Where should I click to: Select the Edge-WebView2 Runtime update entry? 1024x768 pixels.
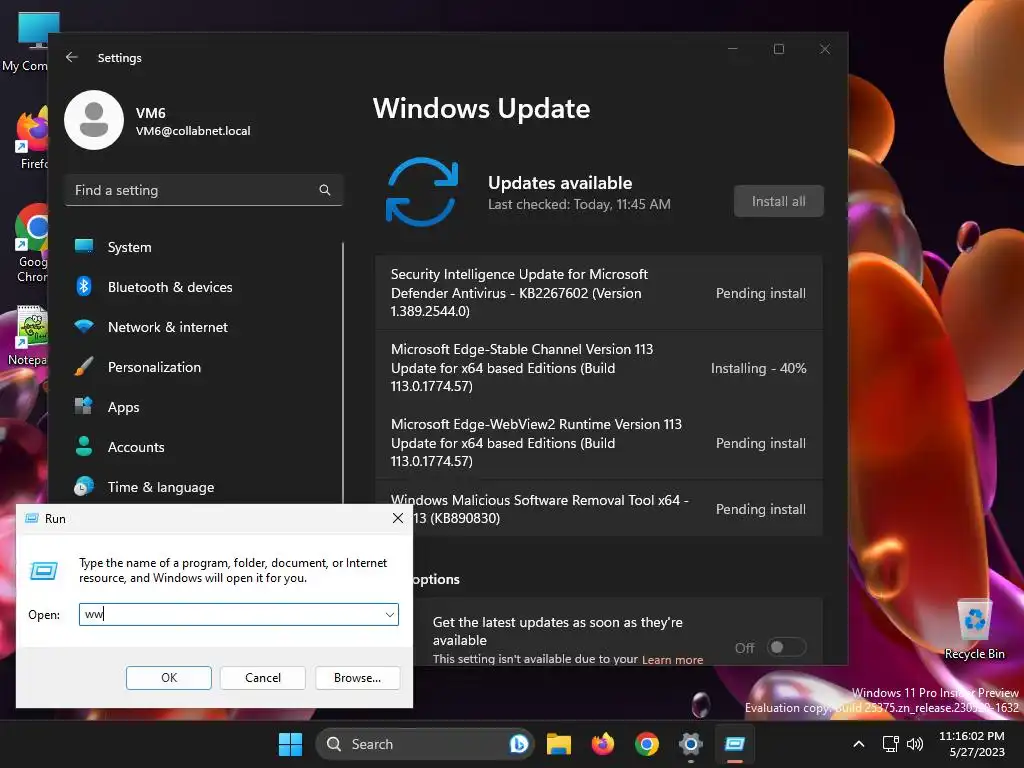point(599,443)
